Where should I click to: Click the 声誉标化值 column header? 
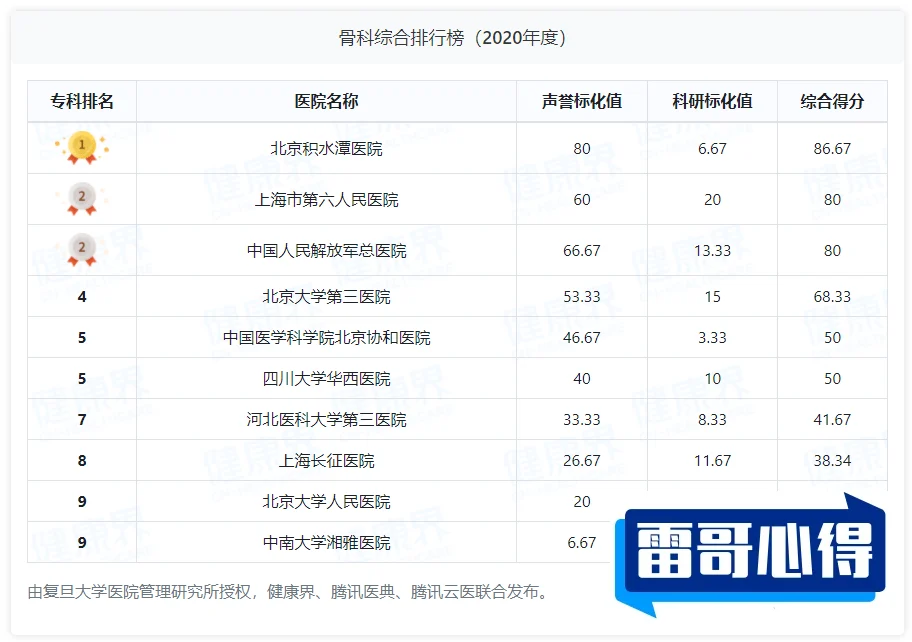tap(582, 101)
